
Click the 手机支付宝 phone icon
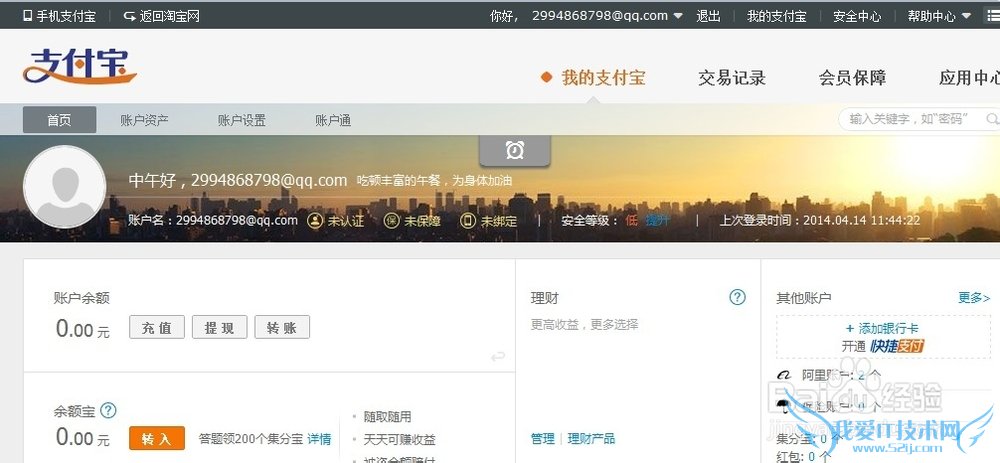tap(27, 16)
